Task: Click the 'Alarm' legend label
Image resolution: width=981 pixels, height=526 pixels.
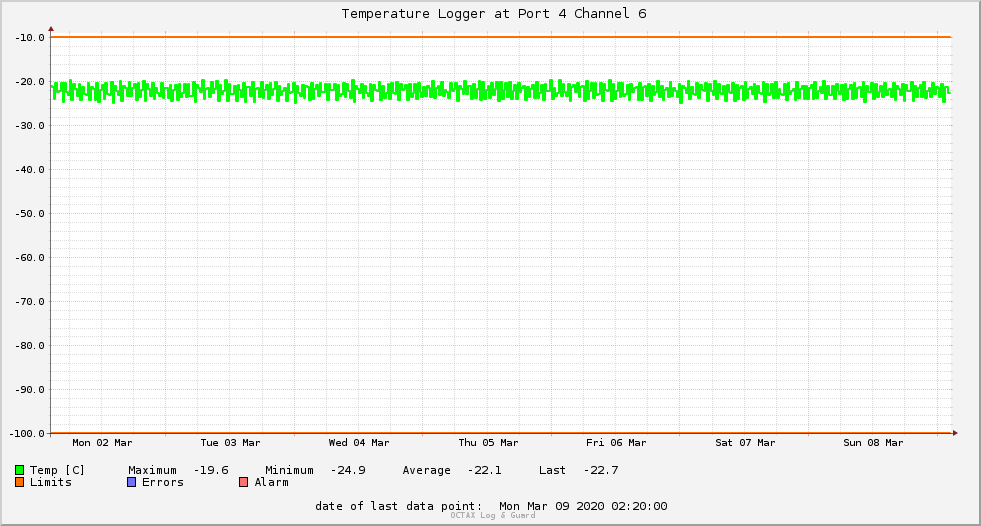Action: tap(272, 482)
